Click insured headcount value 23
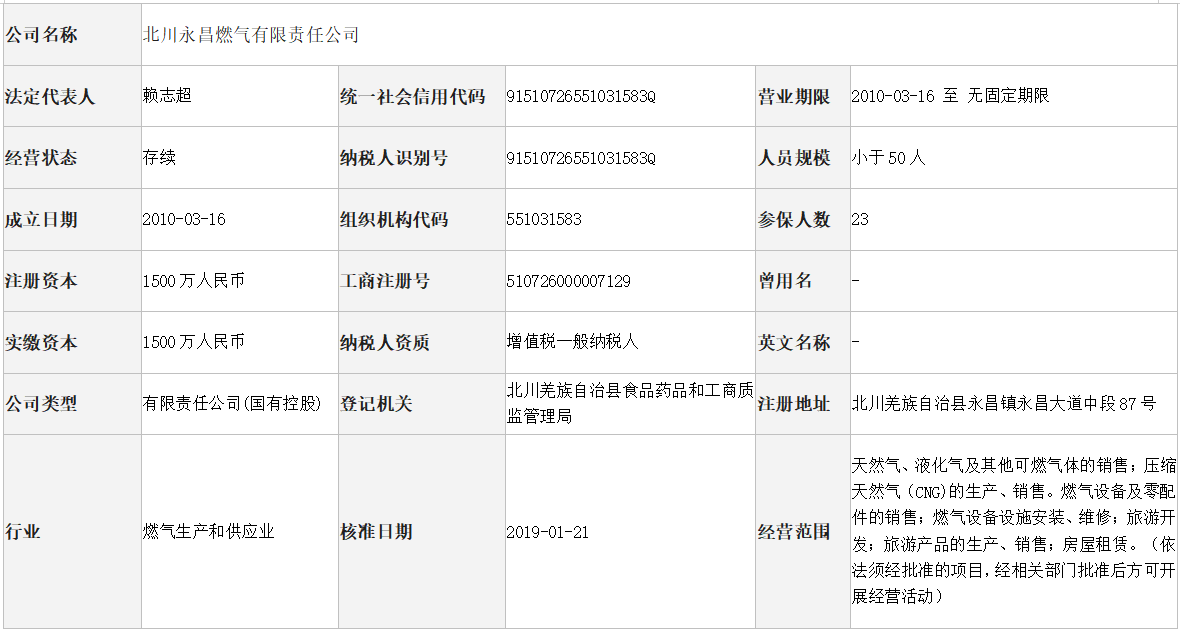 coord(860,220)
